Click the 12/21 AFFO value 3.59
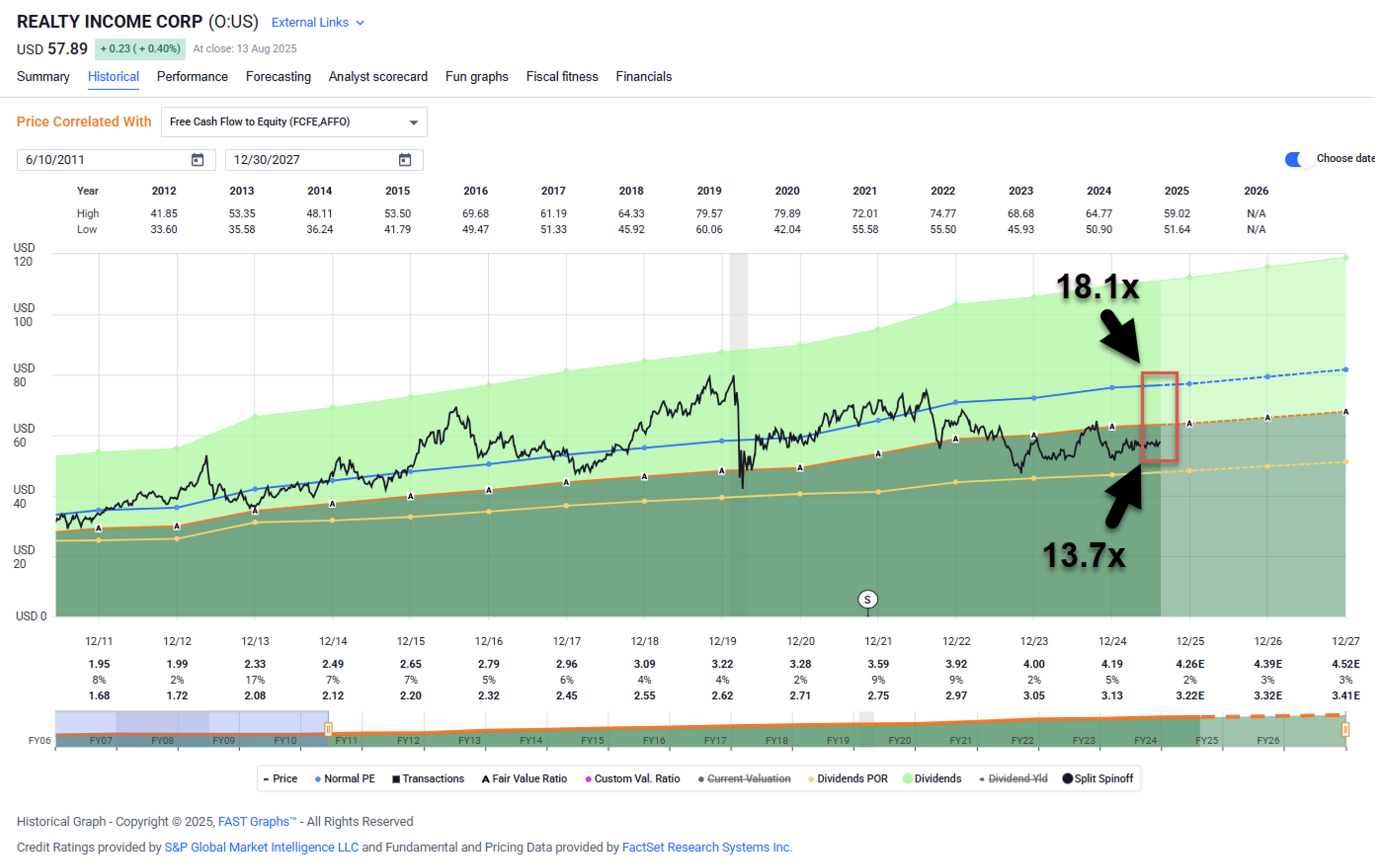The image size is (1383, 868). click(878, 664)
